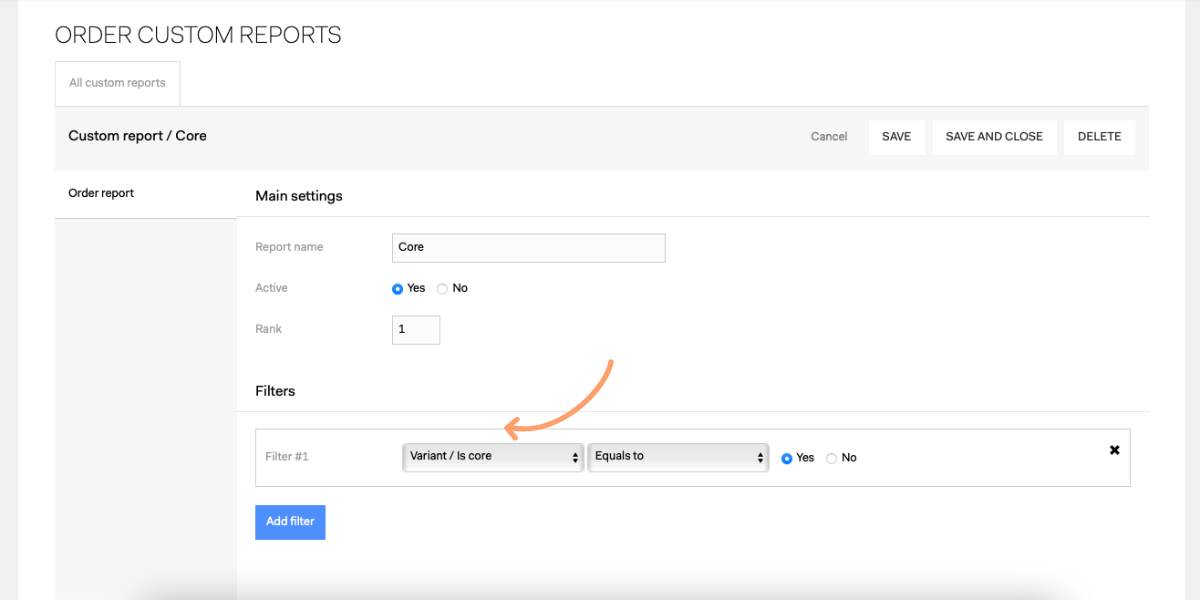Choose No for Filter #1 value

point(831,458)
